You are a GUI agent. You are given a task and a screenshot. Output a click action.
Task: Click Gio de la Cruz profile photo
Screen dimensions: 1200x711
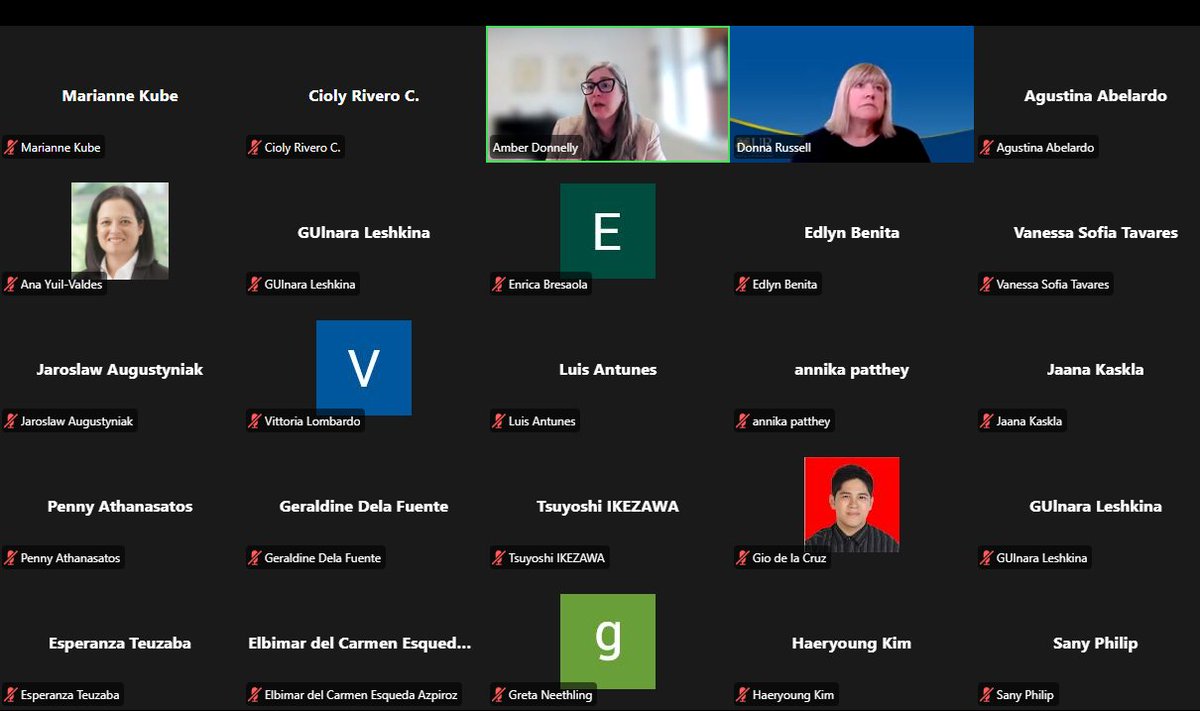tap(852, 504)
